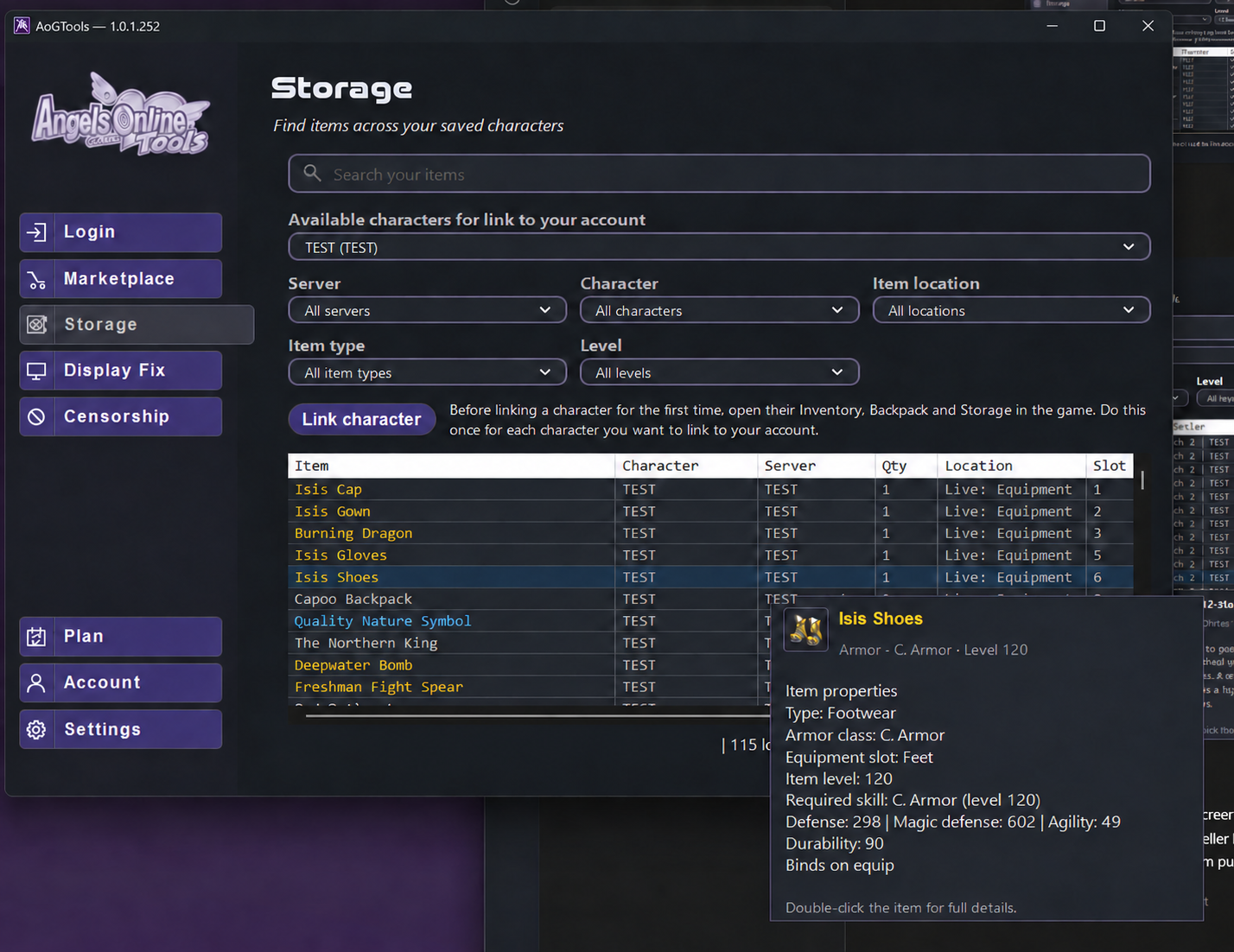
Task: Select the Isis Gloves row
Action: click(x=710, y=555)
